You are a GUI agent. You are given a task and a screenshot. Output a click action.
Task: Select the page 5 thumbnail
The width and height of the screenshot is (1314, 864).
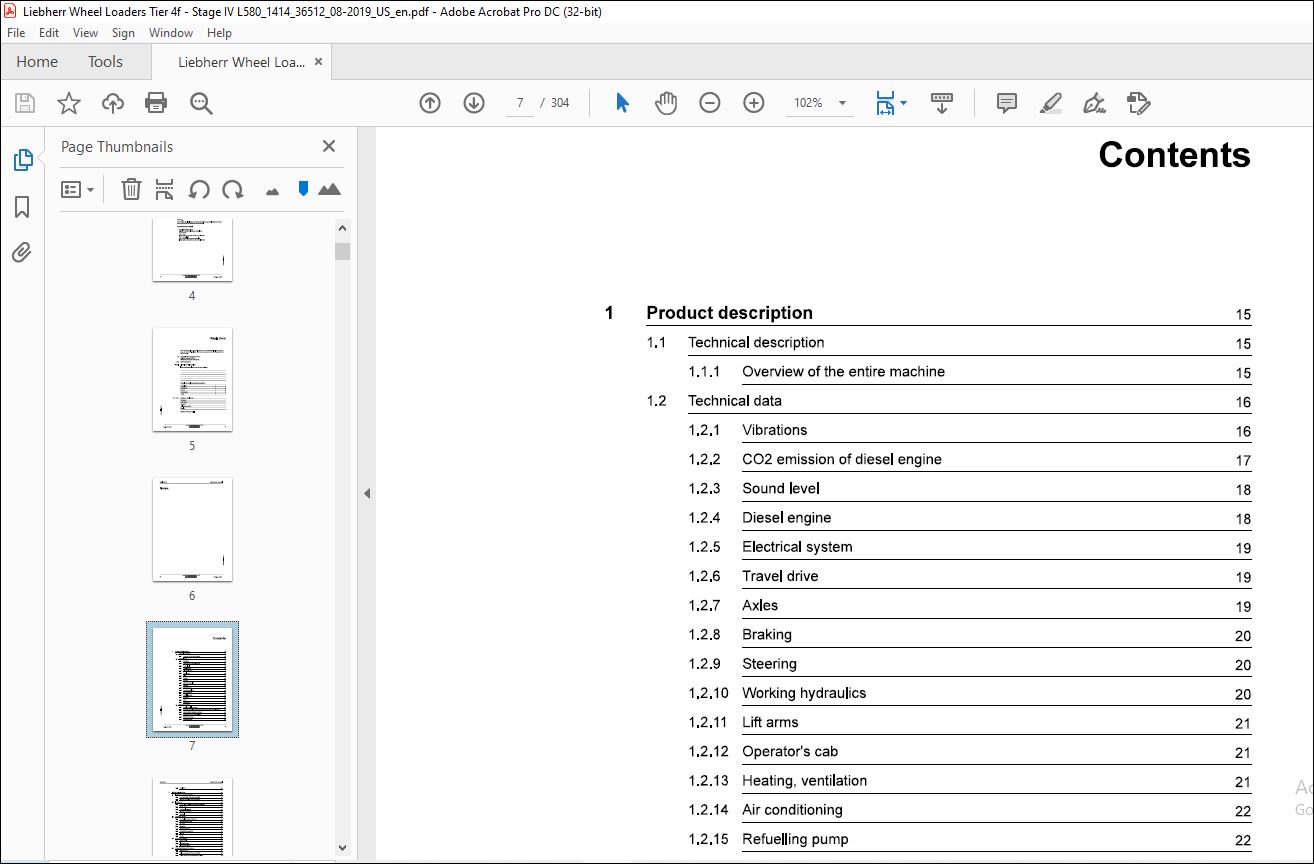[192, 379]
